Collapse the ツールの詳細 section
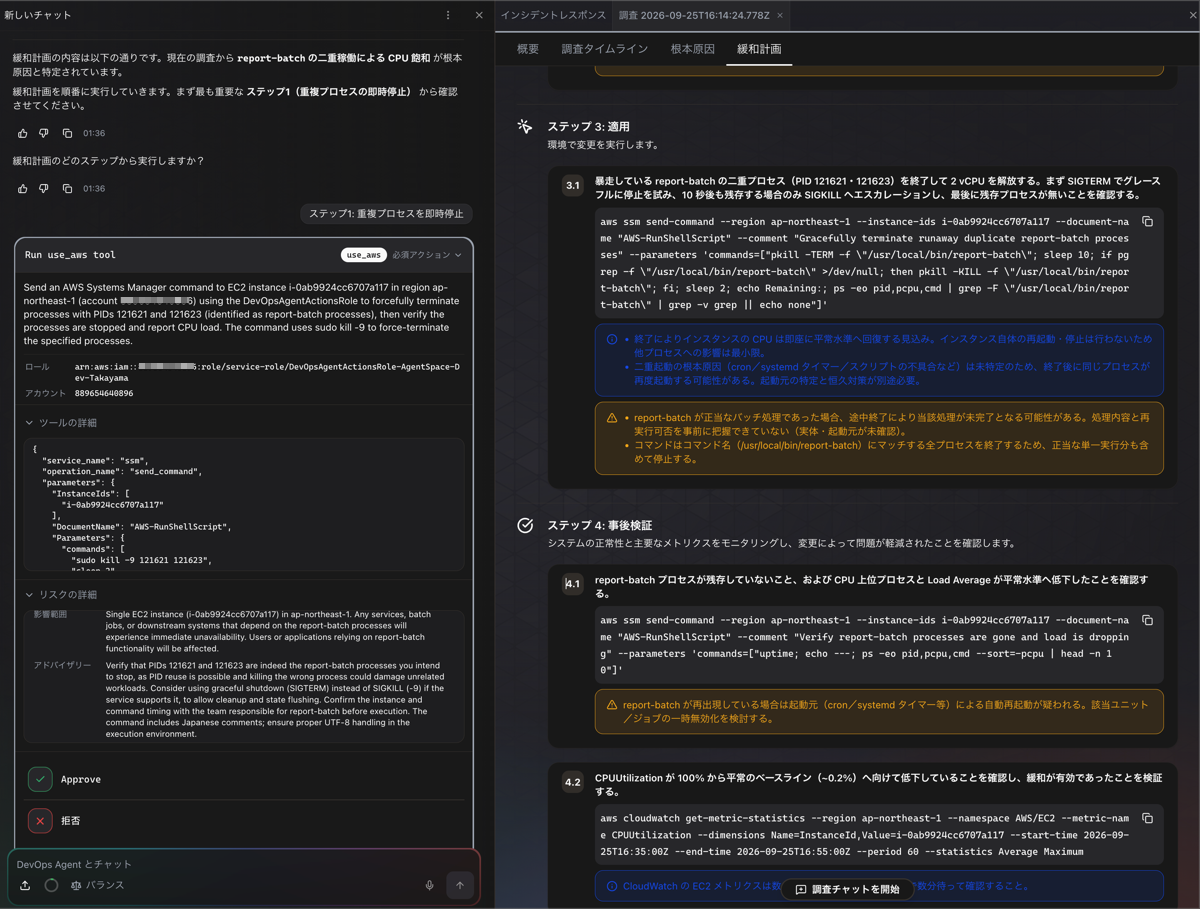 [62, 423]
